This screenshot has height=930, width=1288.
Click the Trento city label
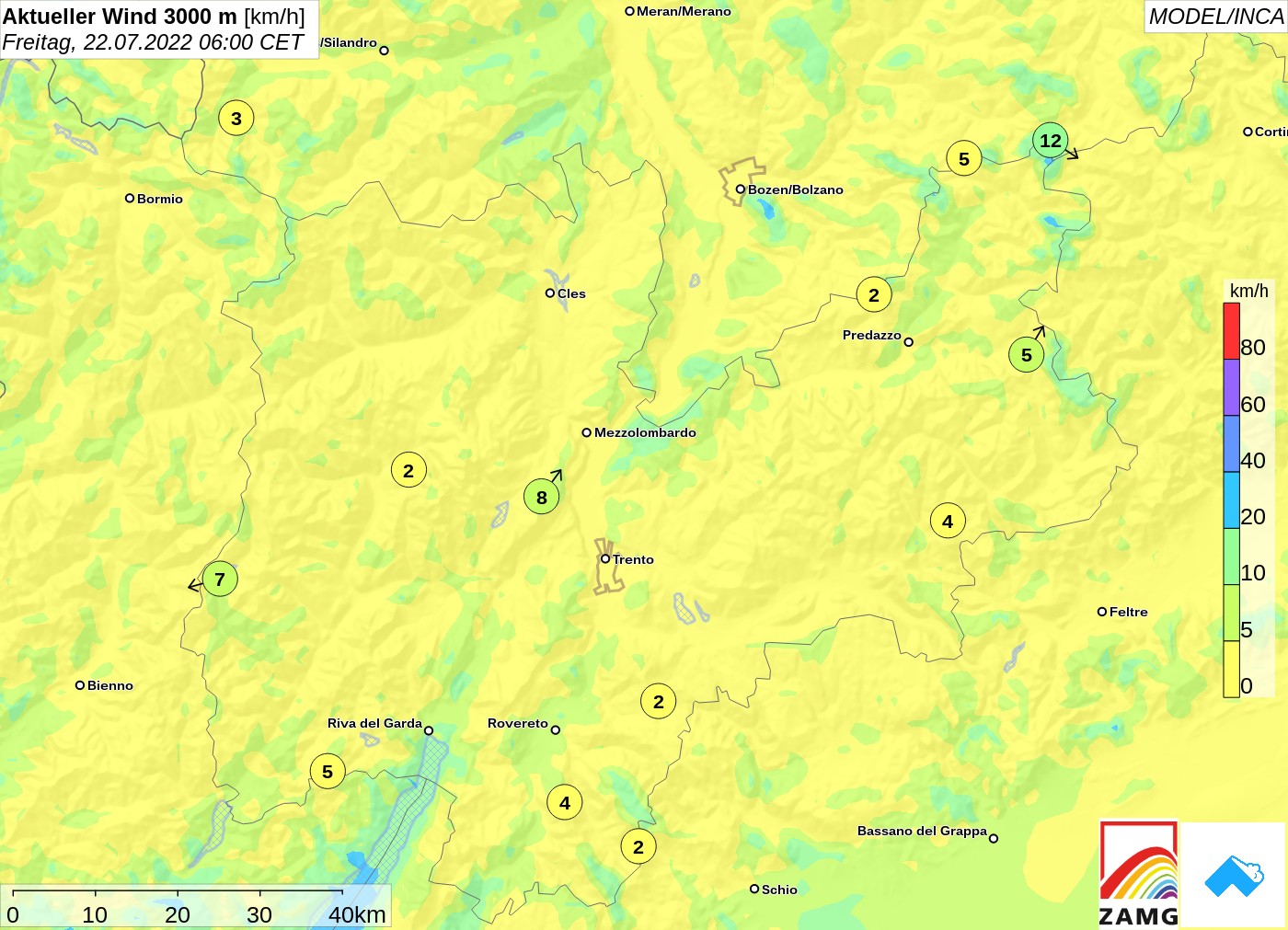[x=633, y=559]
